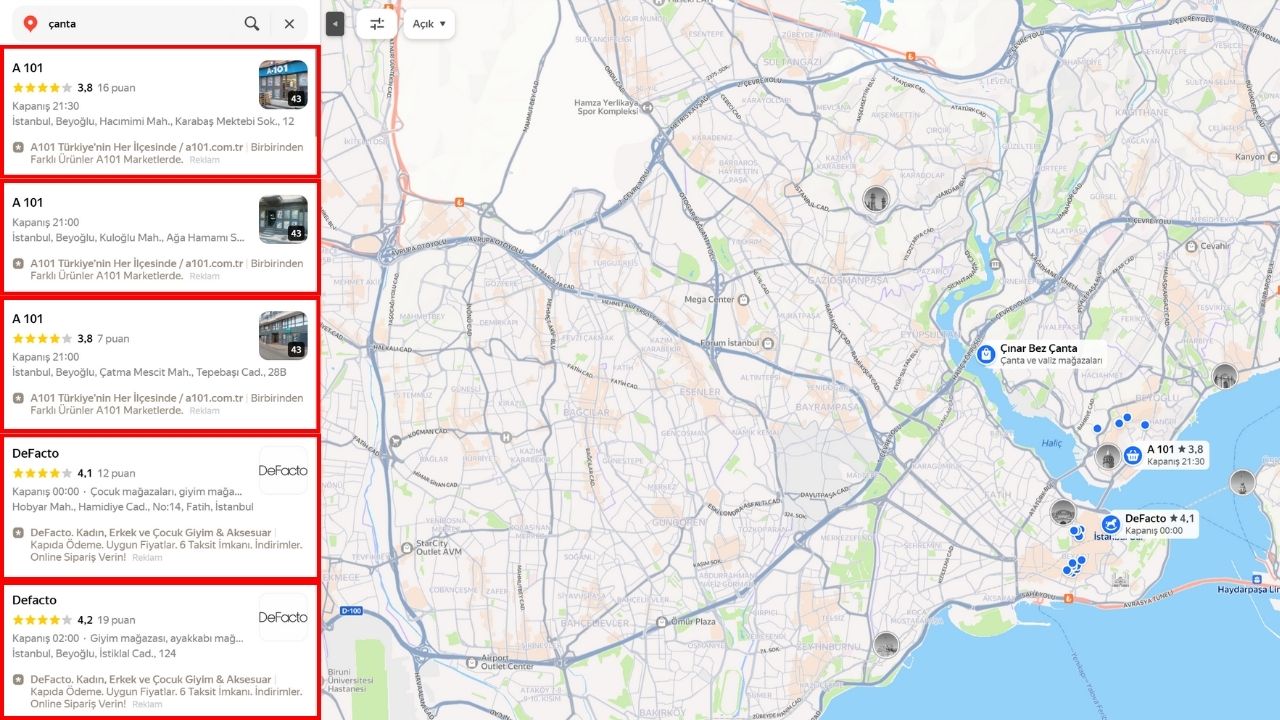Clear the çanta search with the X
This screenshot has height=720, width=1280.
point(289,23)
